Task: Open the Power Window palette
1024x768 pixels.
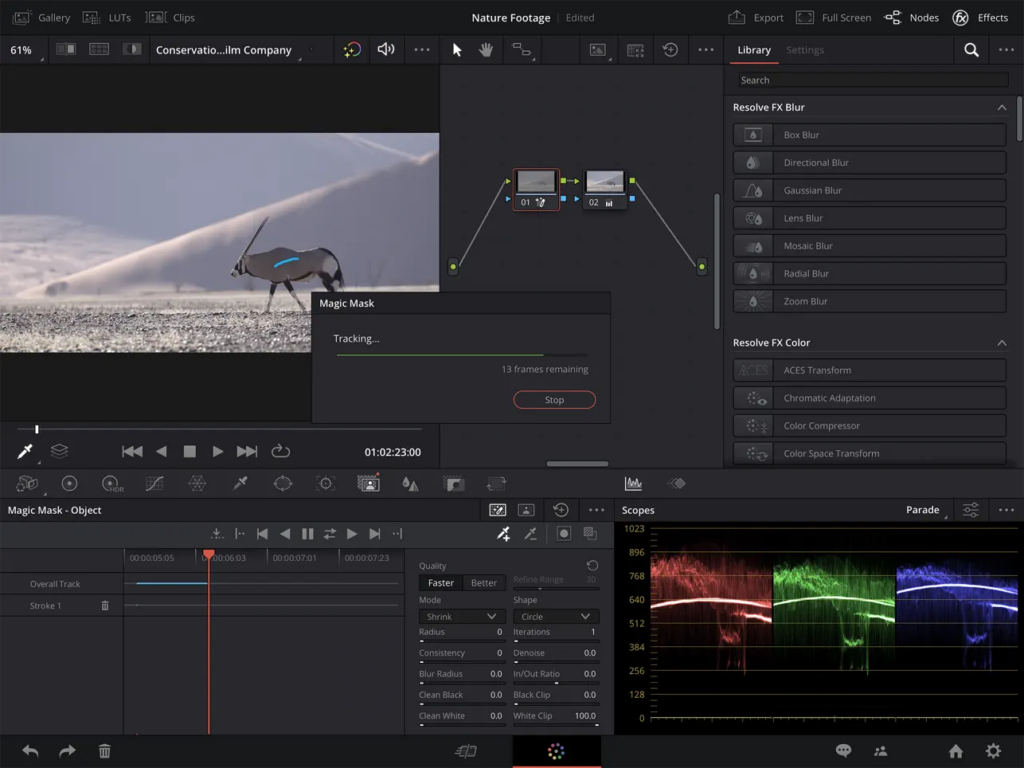Action: point(283,483)
